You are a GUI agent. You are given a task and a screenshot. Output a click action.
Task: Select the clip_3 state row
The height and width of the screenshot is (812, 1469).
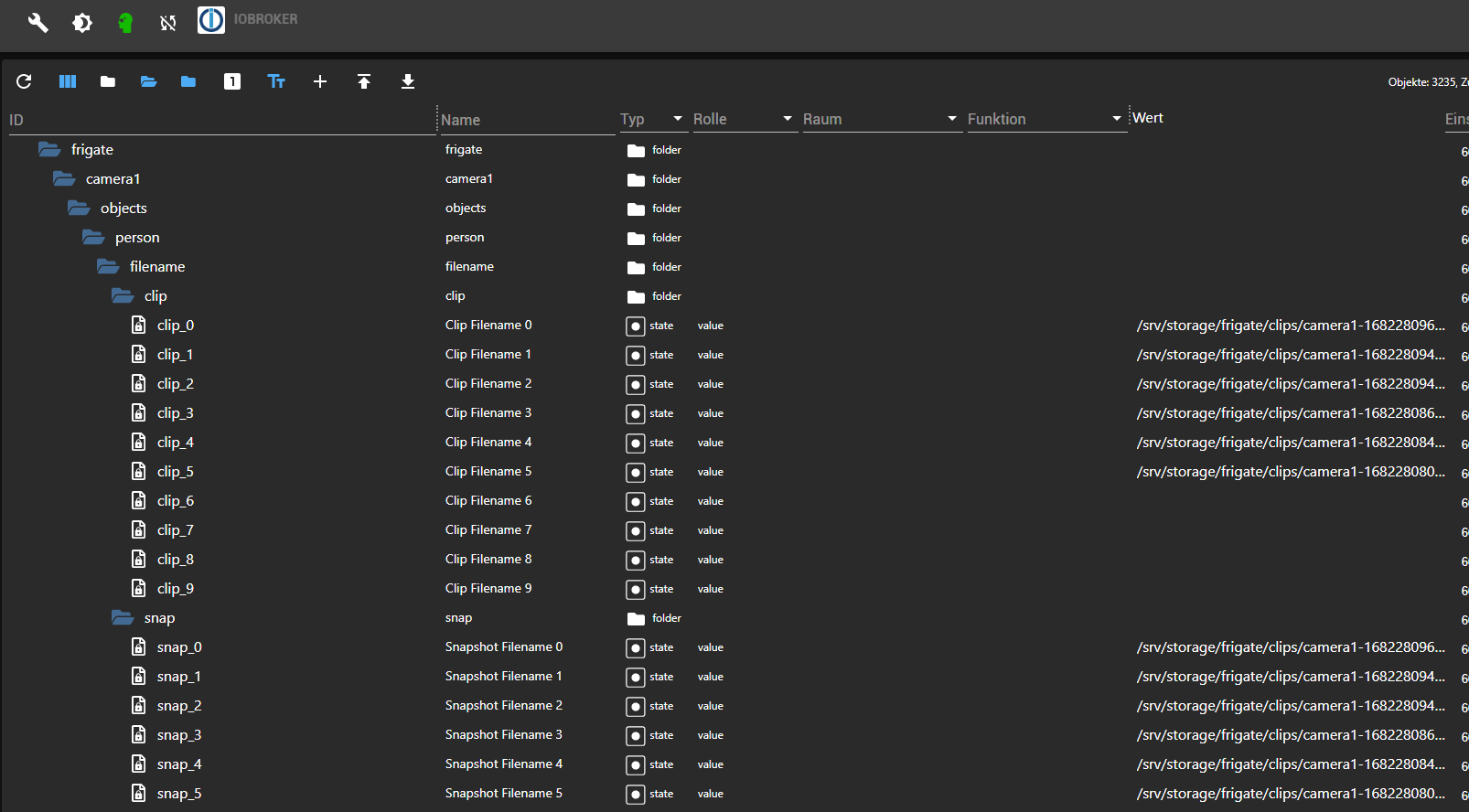(x=734, y=412)
